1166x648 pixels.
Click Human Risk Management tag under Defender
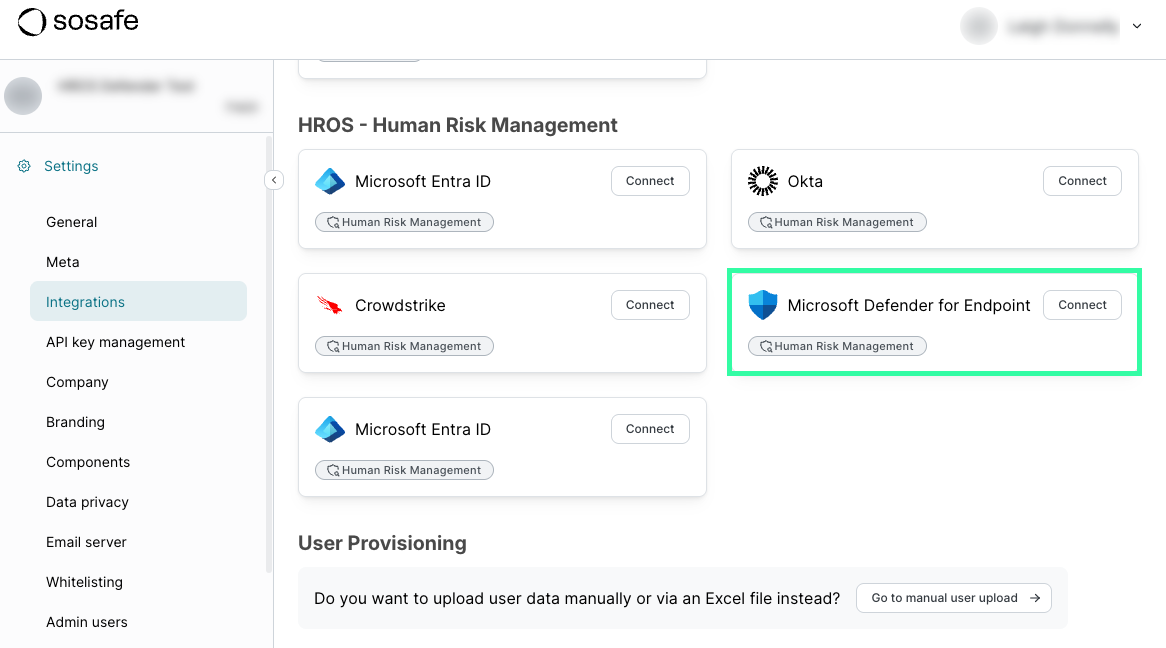[837, 346]
